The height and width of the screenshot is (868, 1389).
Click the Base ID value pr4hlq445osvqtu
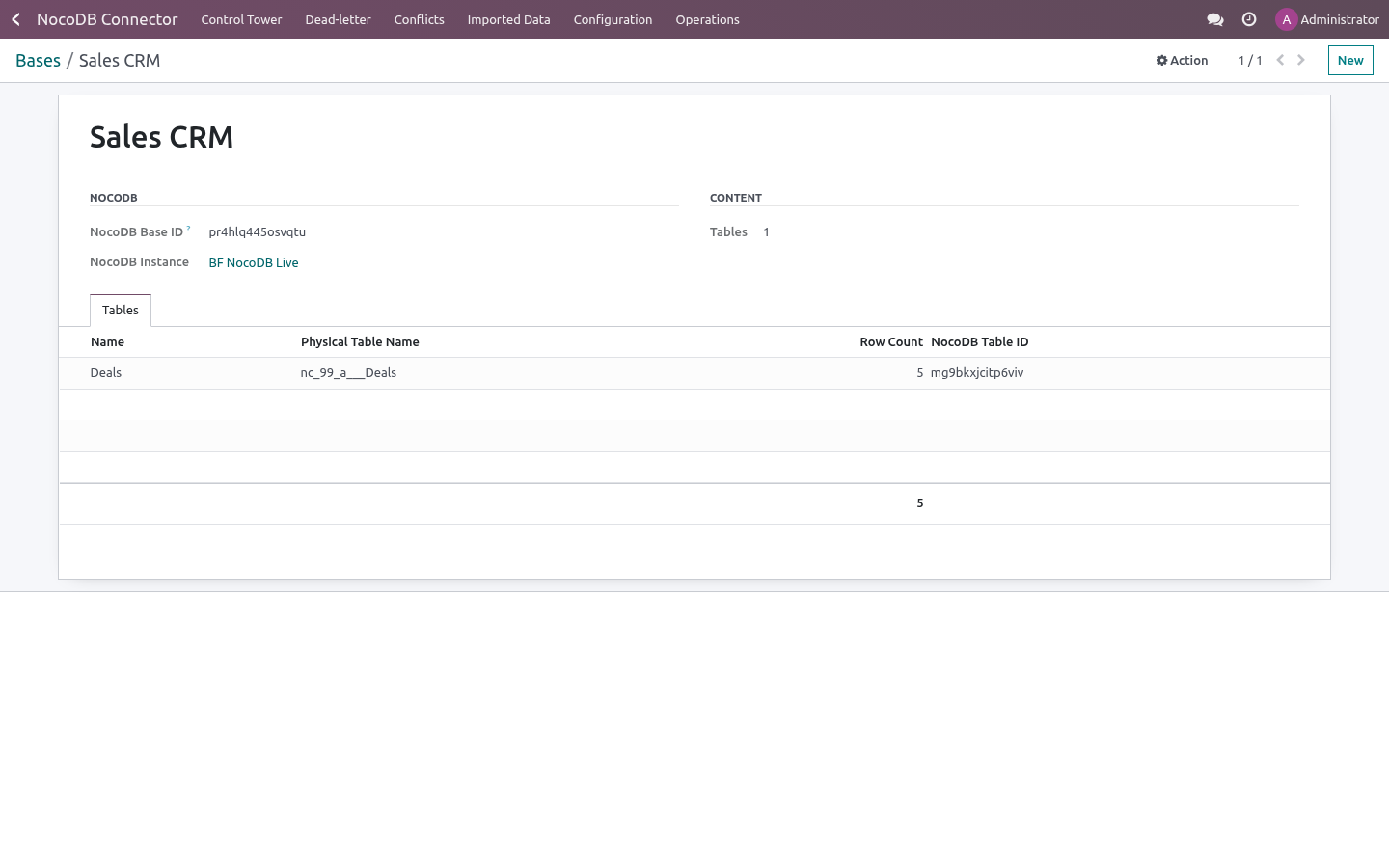pos(257,232)
